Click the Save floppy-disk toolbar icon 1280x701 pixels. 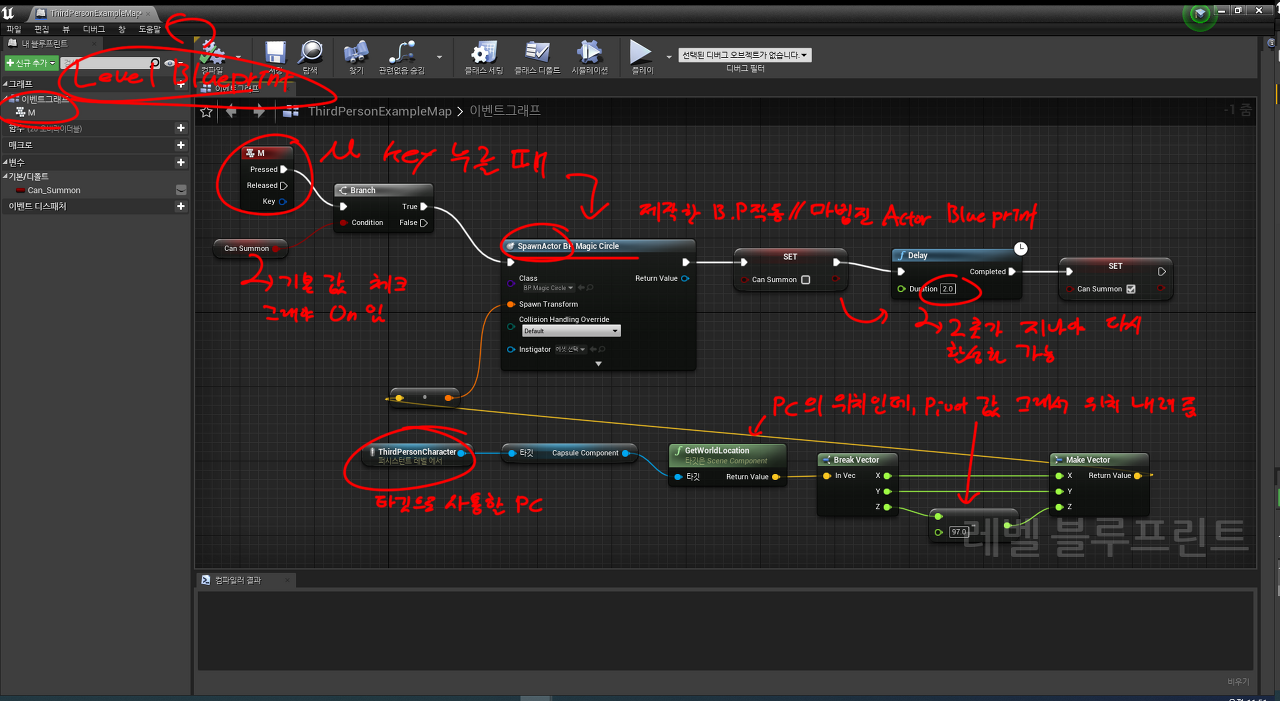[275, 52]
